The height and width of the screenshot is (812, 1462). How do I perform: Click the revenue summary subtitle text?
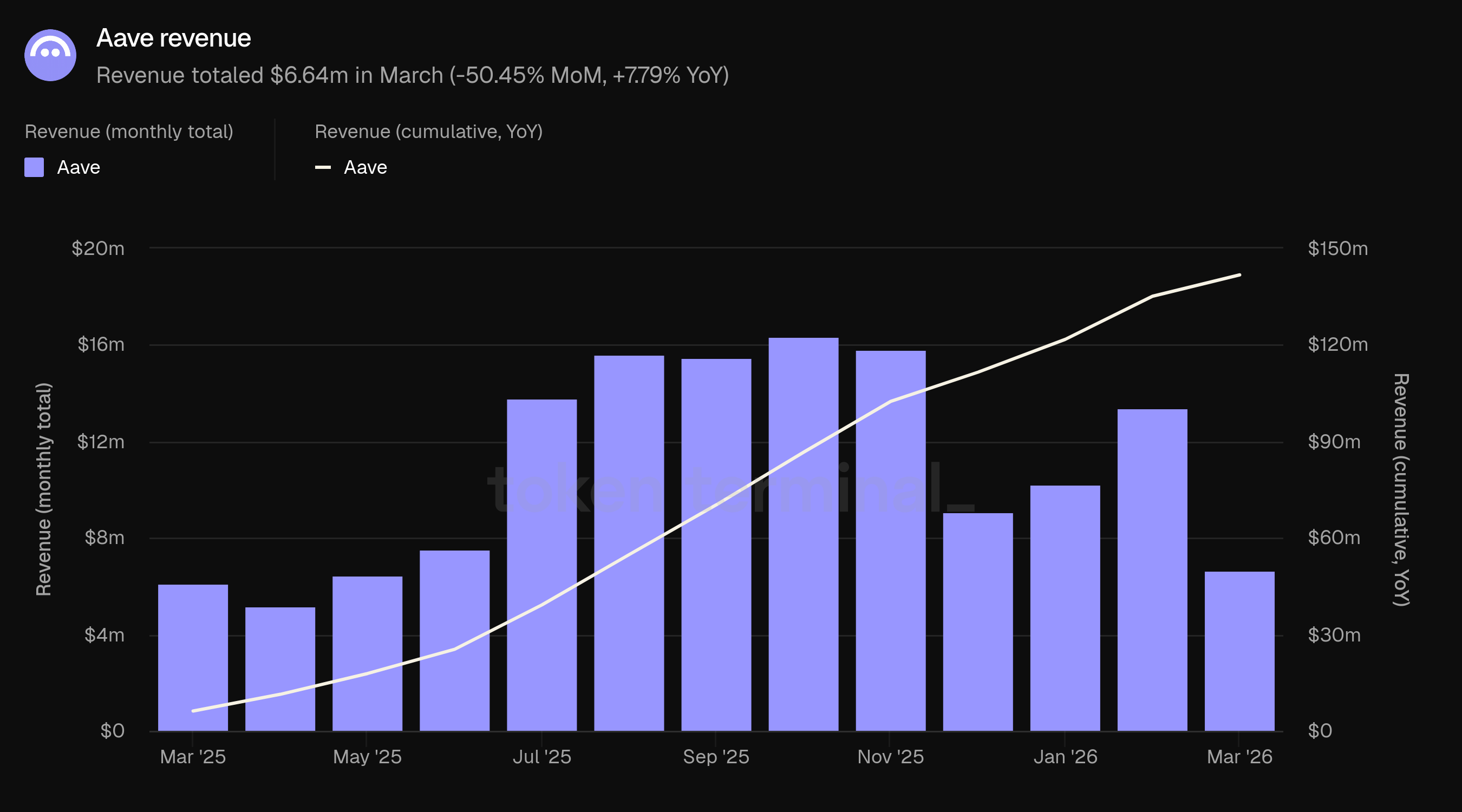point(412,75)
